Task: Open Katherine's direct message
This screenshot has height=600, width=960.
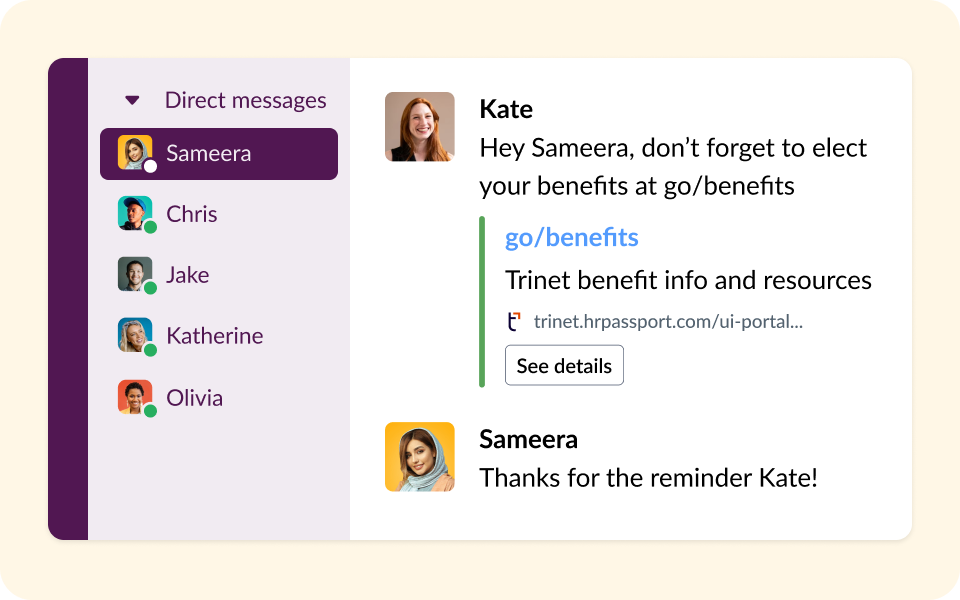Action: point(215,336)
